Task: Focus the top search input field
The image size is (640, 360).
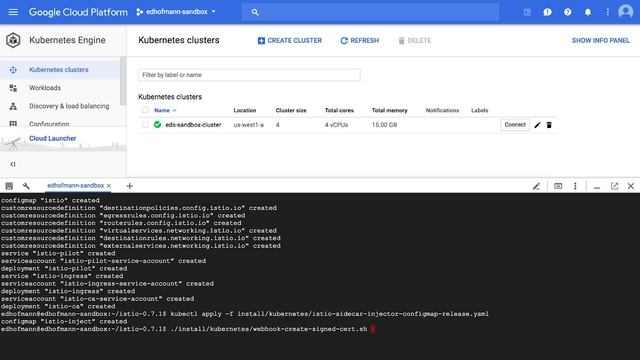Action: [x=370, y=12]
